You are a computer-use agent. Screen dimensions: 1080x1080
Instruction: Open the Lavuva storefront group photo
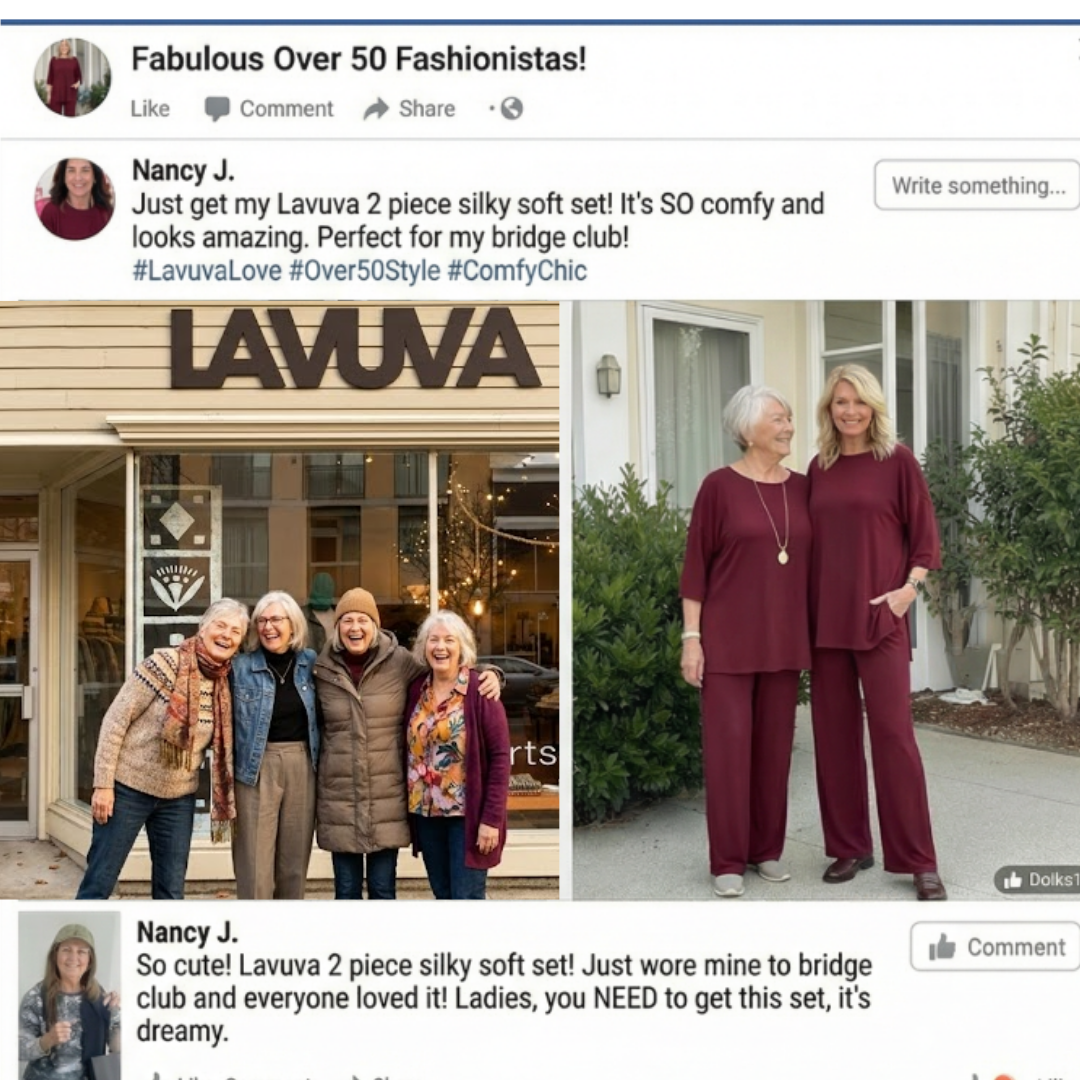coord(279,600)
